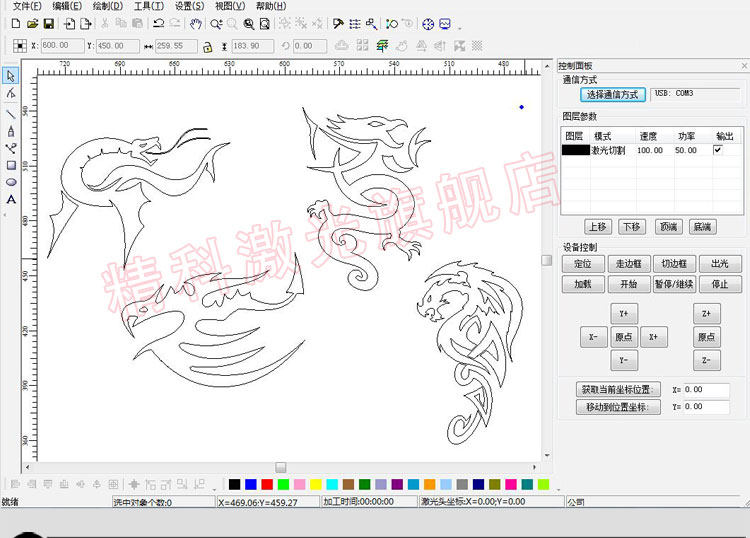Open the 工具(T) menu
Viewport: 750px width, 538px height.
click(x=149, y=6)
